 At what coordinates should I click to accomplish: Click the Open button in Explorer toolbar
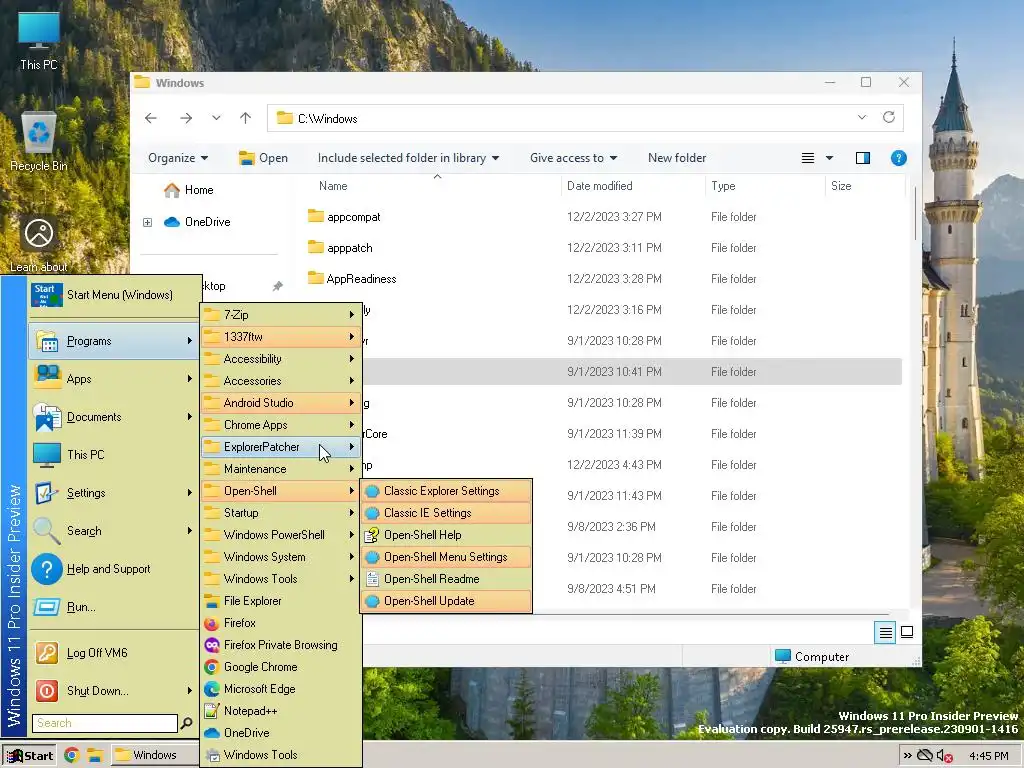pos(263,158)
